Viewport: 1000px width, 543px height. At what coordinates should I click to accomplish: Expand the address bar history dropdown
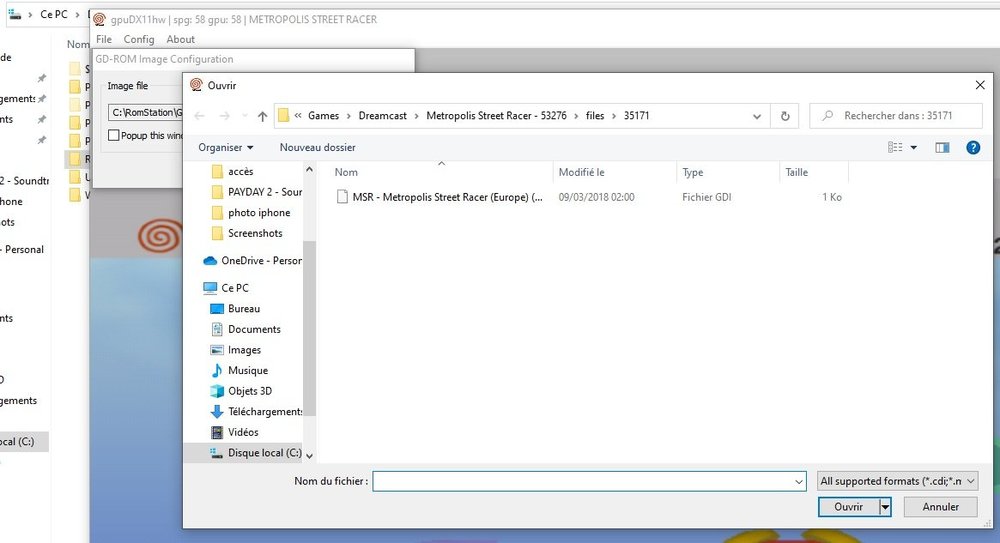point(757,116)
